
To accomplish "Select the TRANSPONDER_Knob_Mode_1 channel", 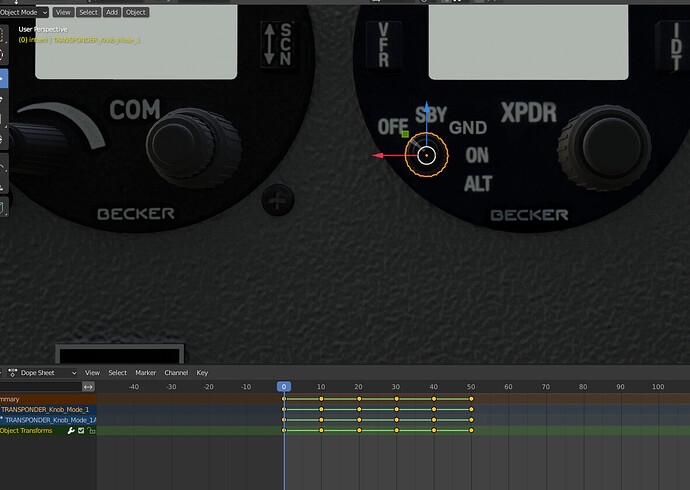I will 48,410.
